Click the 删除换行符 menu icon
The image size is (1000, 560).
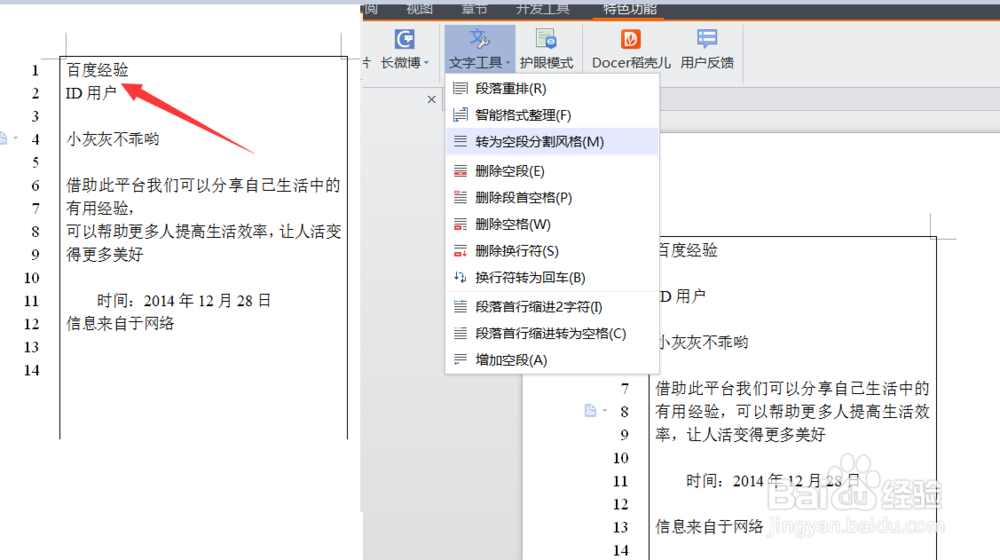(460, 251)
